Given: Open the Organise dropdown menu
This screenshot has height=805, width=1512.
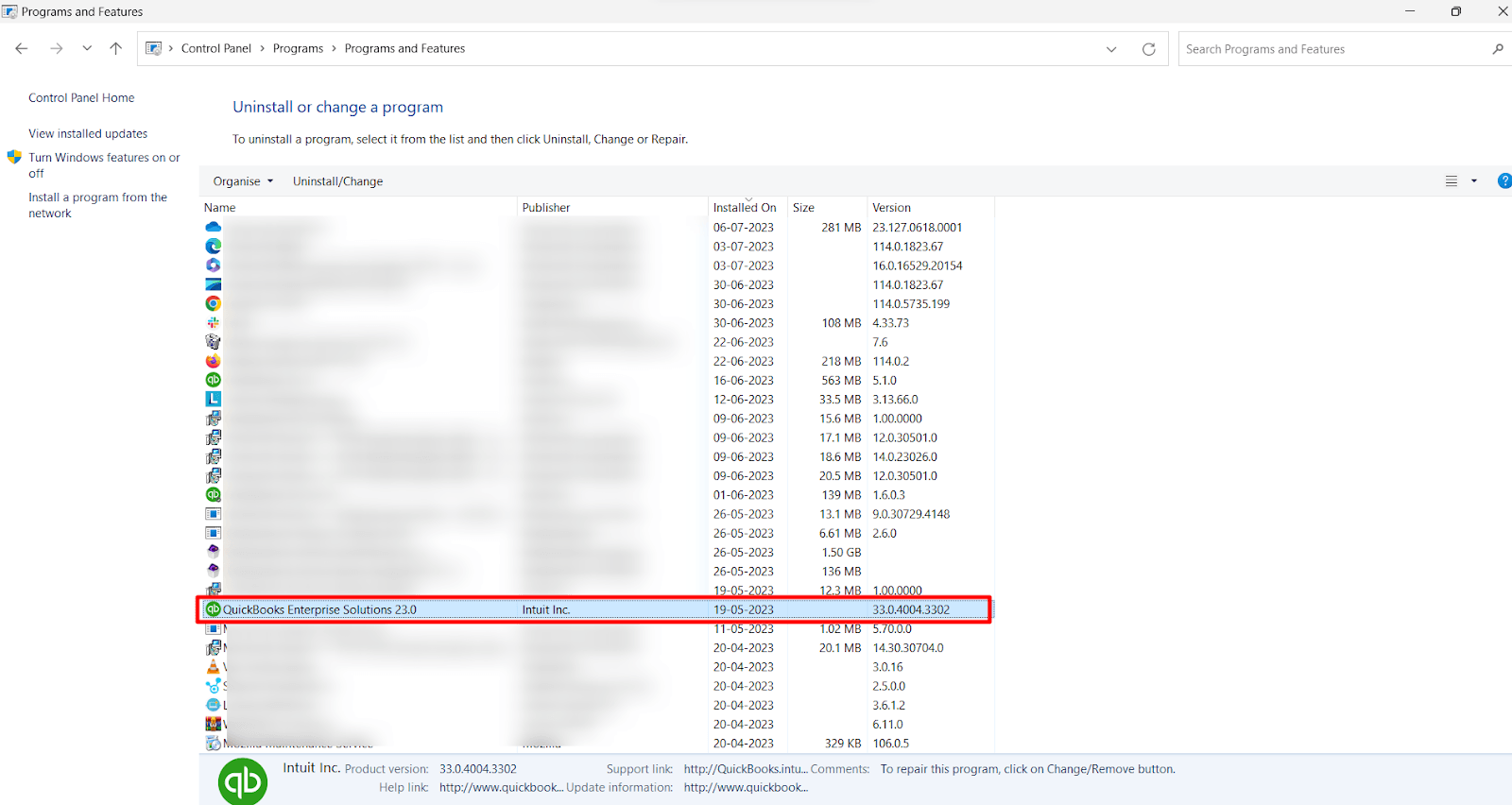Looking at the screenshot, I should pos(243,181).
